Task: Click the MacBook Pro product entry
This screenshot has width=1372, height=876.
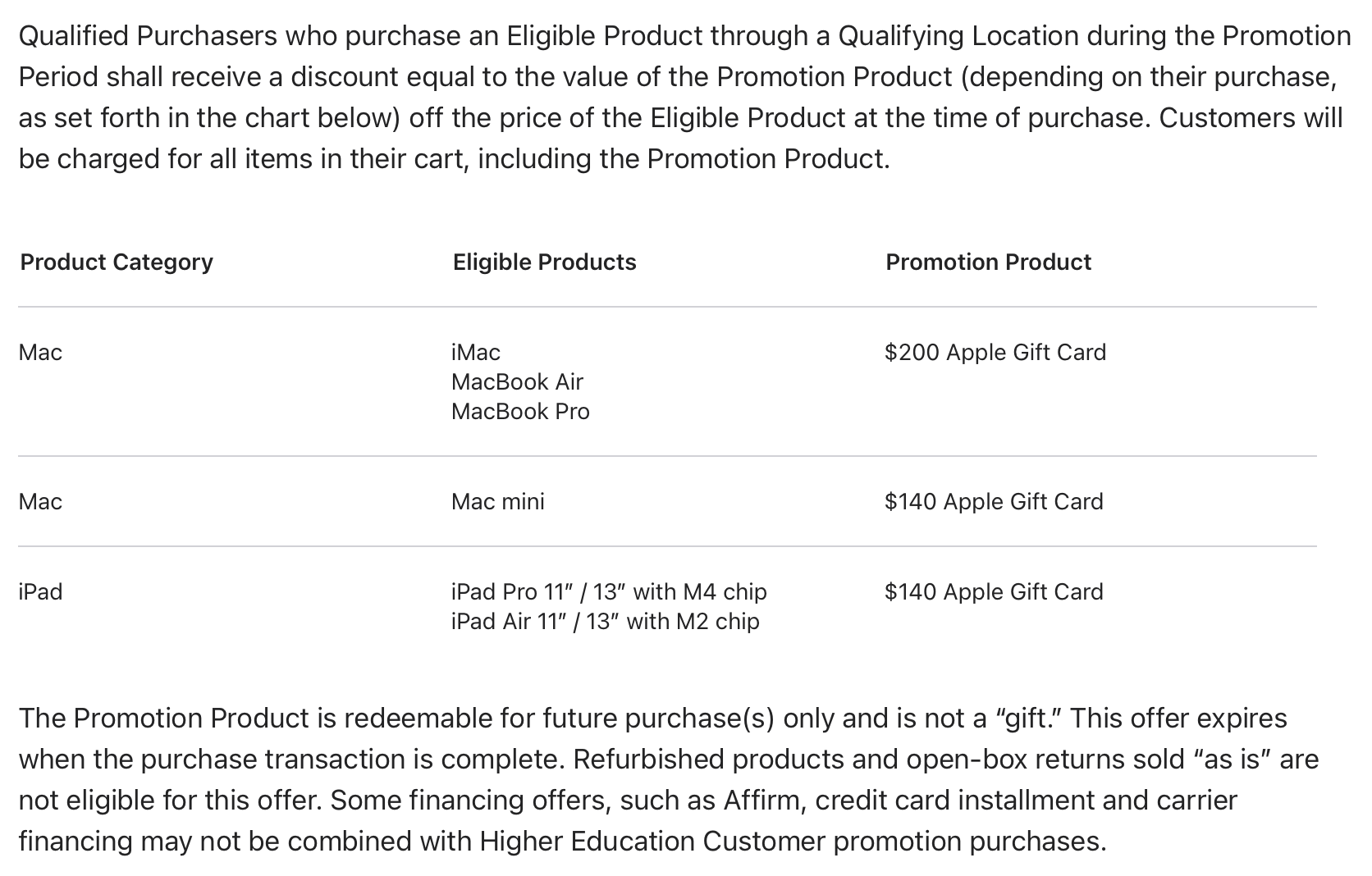Action: tap(520, 412)
